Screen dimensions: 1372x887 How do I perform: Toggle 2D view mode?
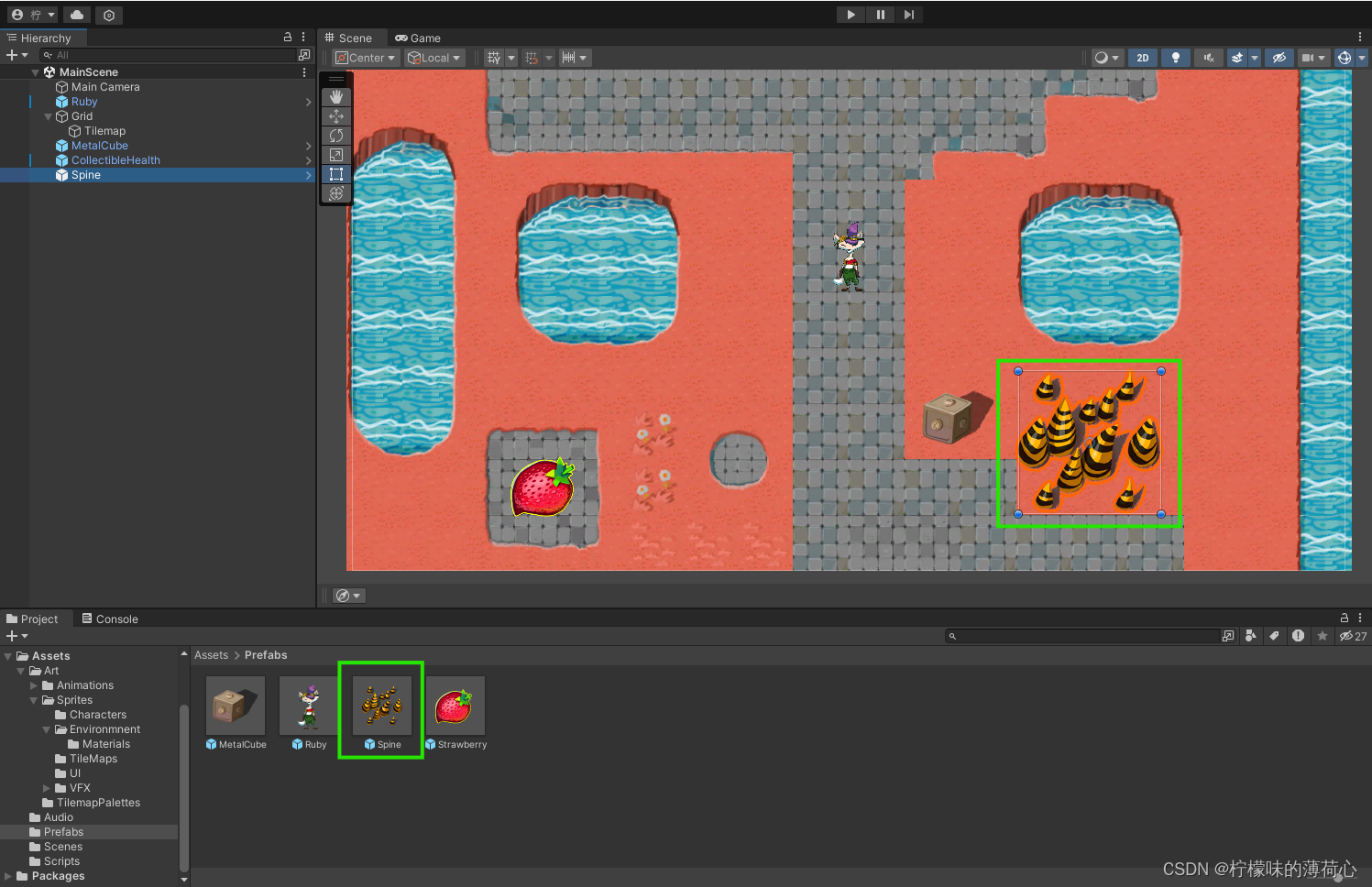[x=1142, y=57]
